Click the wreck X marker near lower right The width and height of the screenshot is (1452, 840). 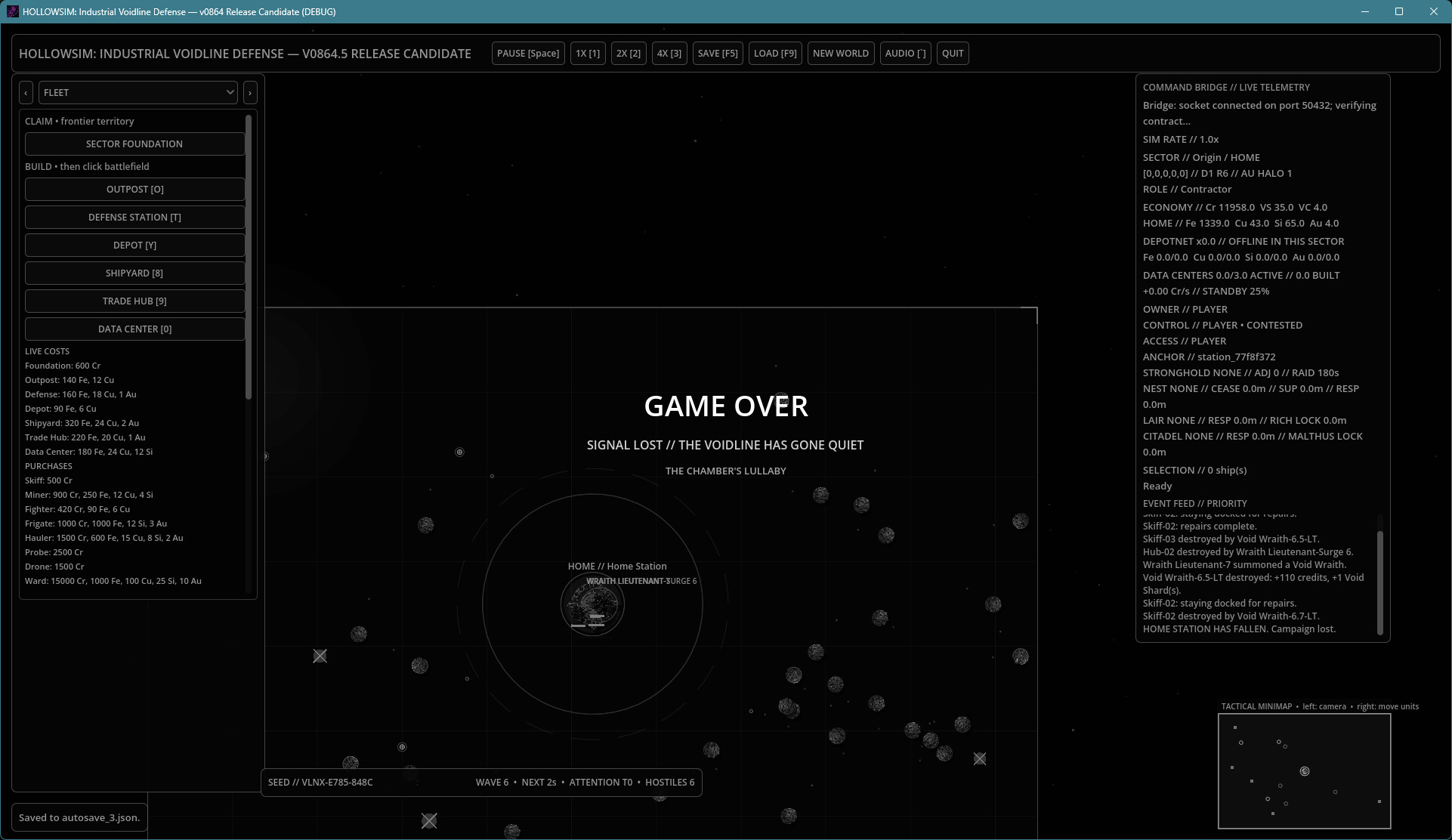pyautogui.click(x=980, y=758)
